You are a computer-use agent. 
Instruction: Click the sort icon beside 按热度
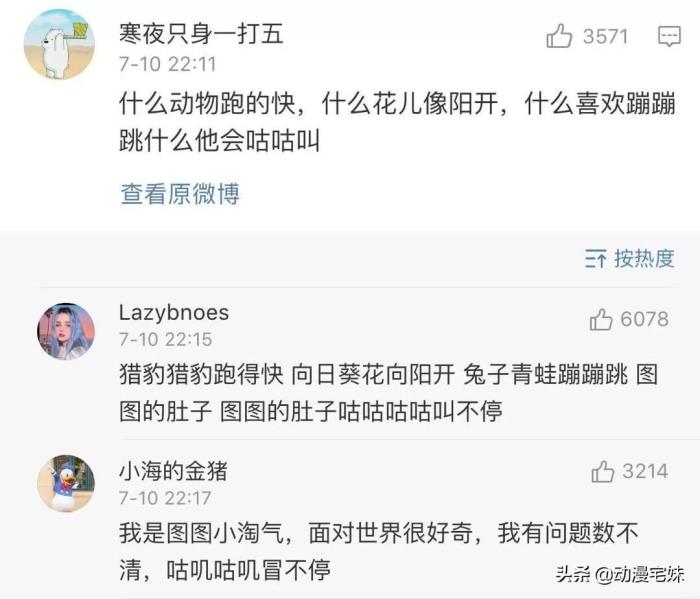tap(595, 260)
